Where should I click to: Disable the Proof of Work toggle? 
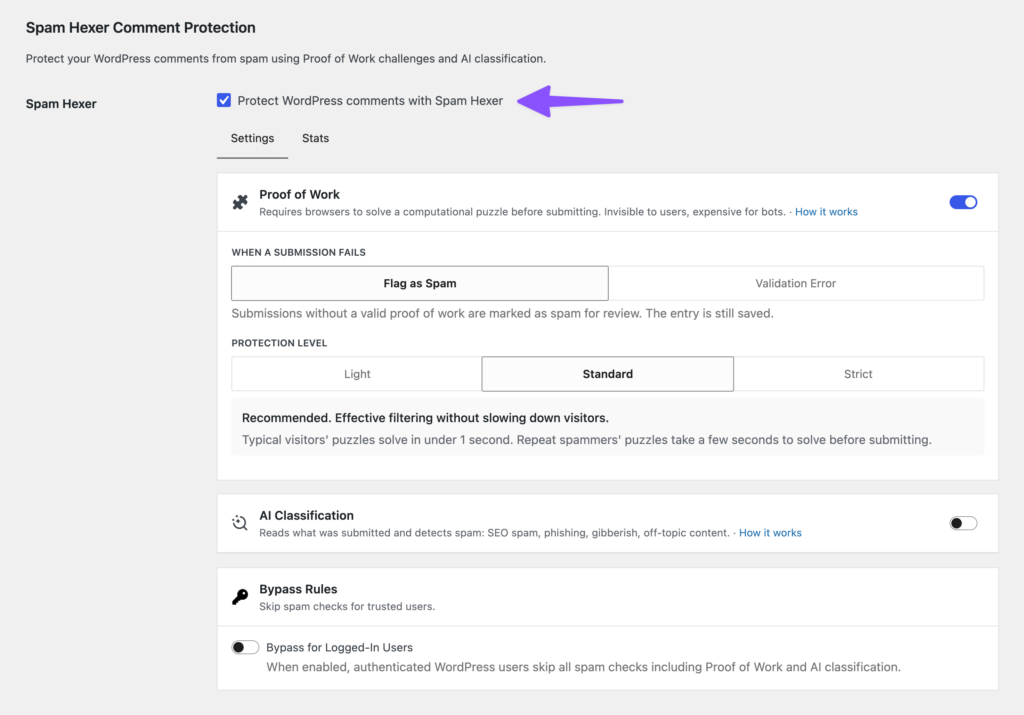pyautogui.click(x=963, y=202)
